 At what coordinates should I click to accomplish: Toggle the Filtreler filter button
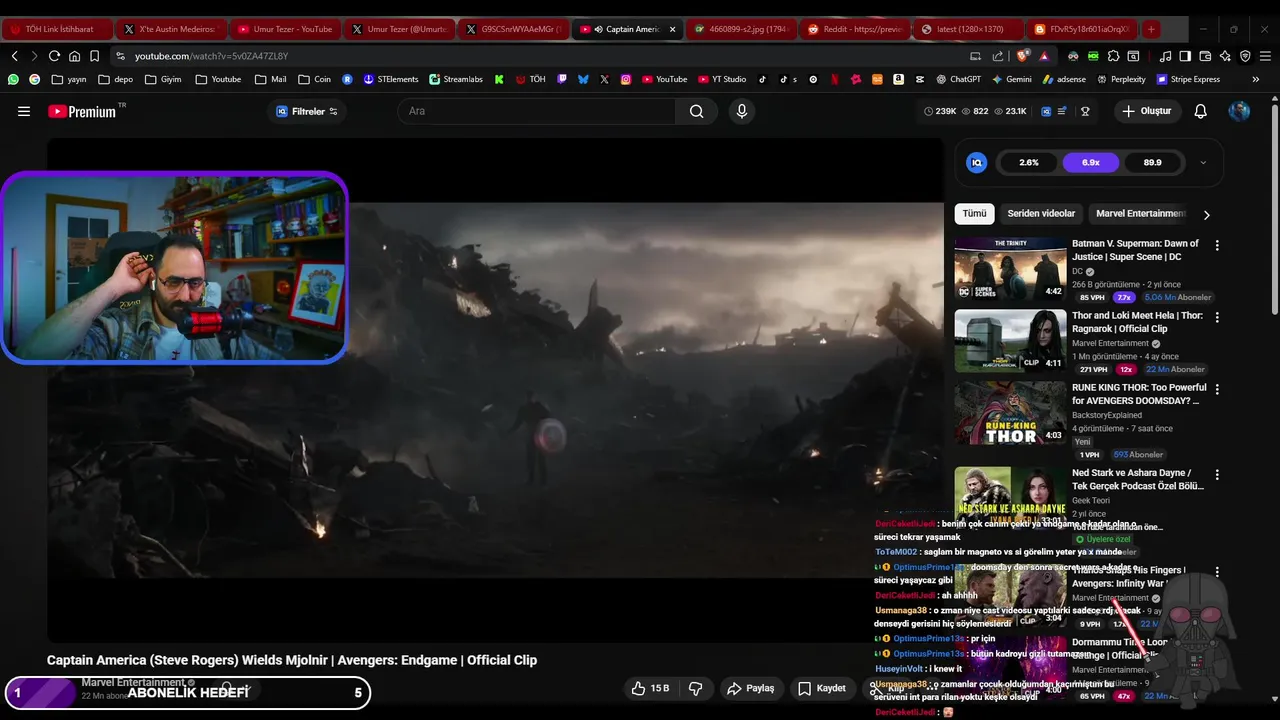coord(307,111)
